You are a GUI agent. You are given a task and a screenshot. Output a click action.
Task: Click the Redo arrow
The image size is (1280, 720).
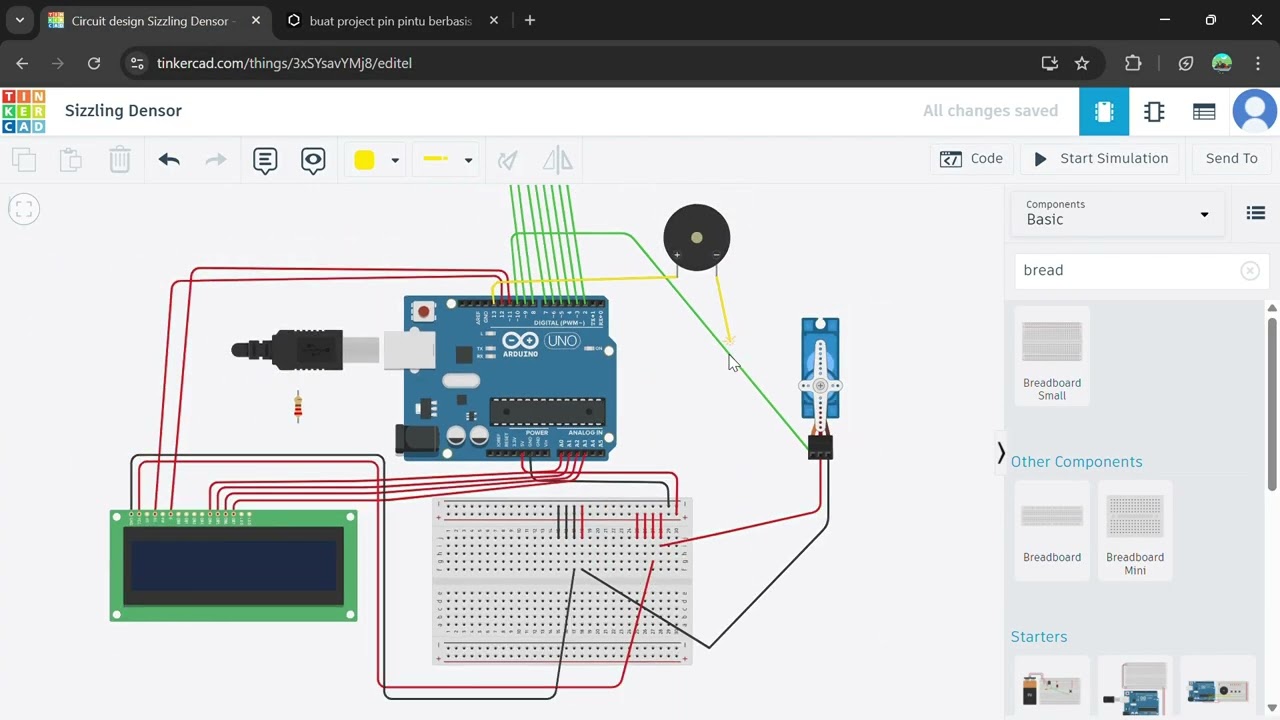pos(215,159)
